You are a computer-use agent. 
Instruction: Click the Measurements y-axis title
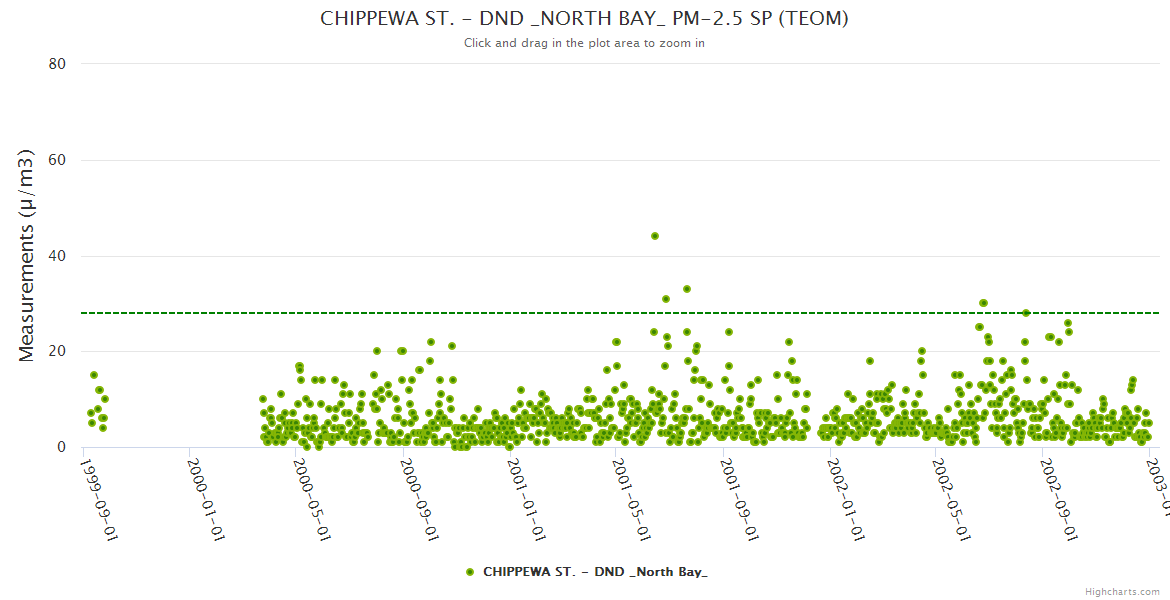coord(27,255)
